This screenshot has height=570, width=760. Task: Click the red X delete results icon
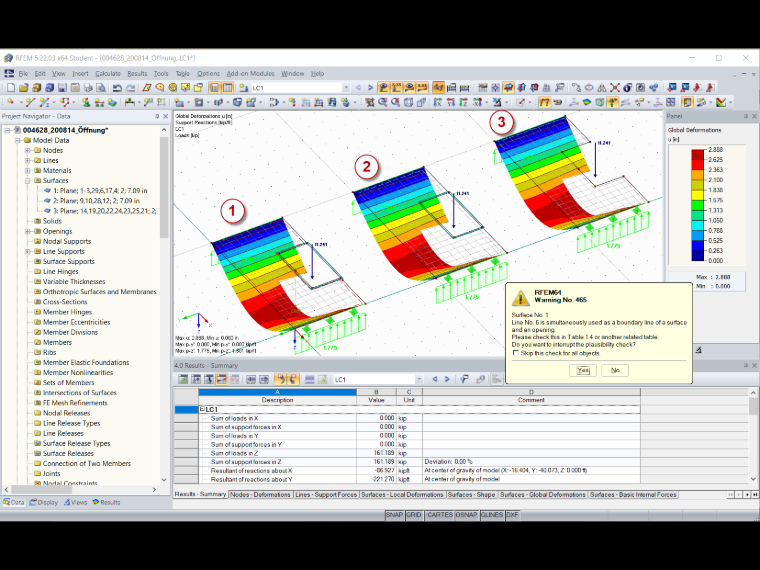point(615,88)
